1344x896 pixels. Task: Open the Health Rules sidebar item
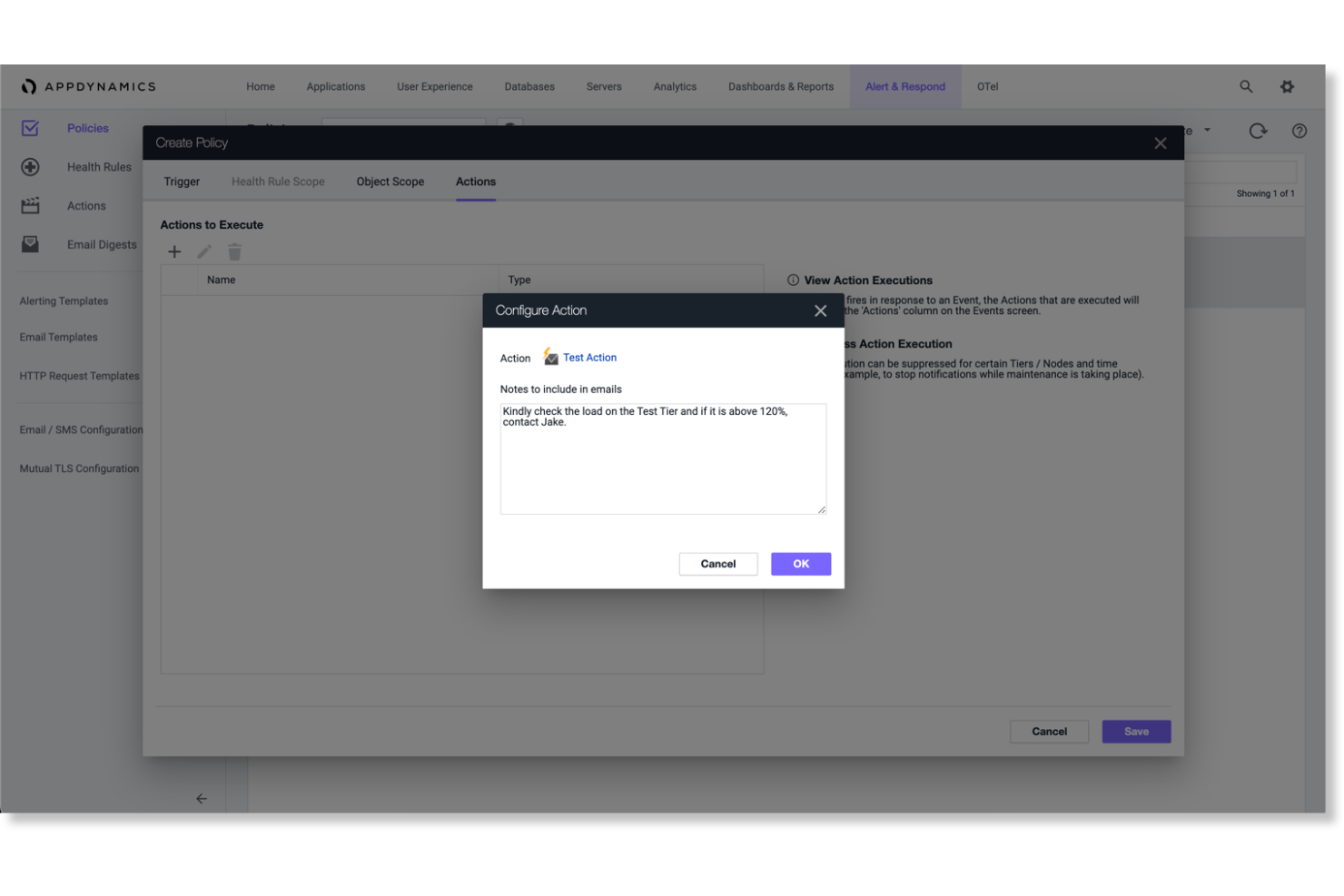pyautogui.click(x=99, y=167)
